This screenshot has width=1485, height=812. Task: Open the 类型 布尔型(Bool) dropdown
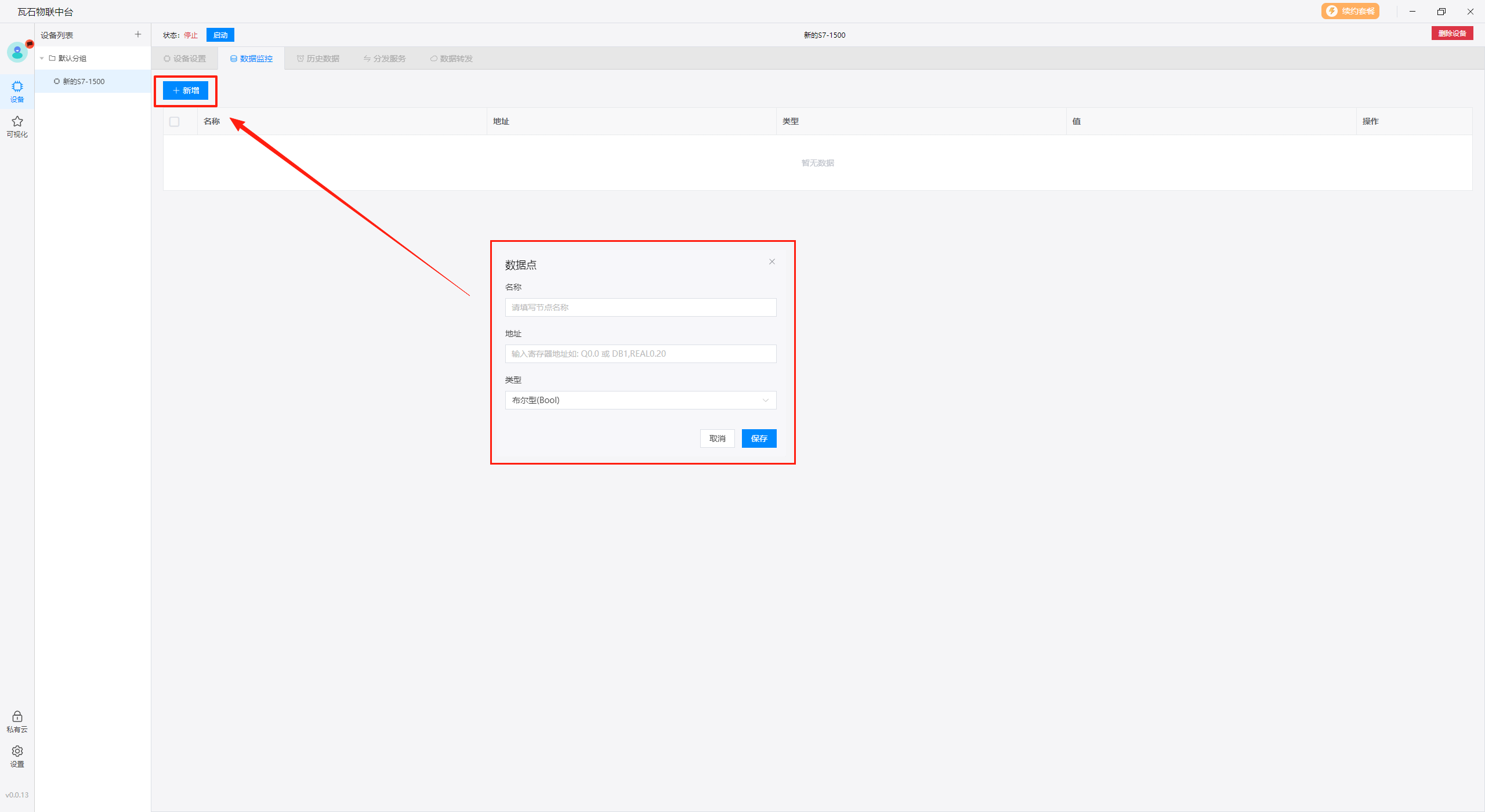point(640,400)
